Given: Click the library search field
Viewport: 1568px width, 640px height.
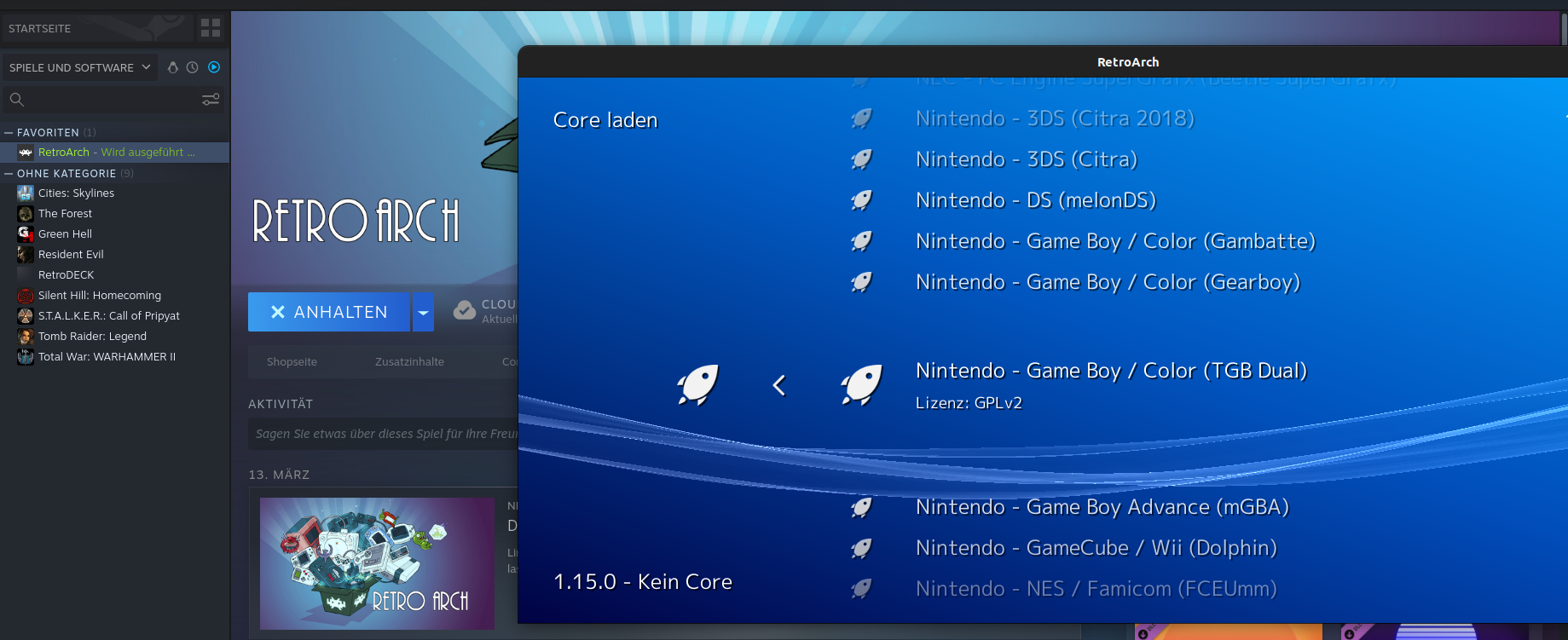Looking at the screenshot, I should coord(102,100).
